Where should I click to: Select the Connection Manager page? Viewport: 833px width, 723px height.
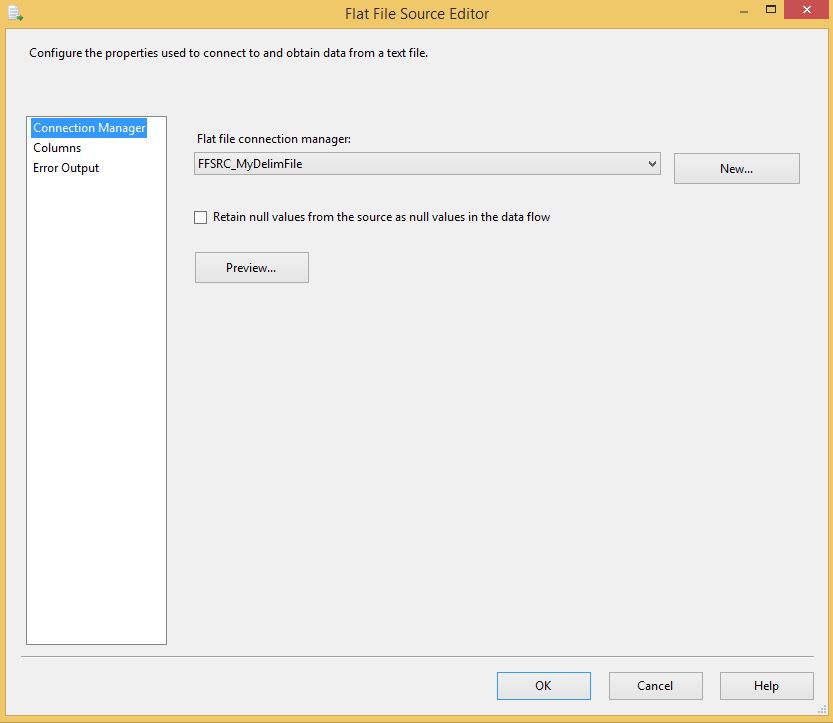[x=89, y=128]
